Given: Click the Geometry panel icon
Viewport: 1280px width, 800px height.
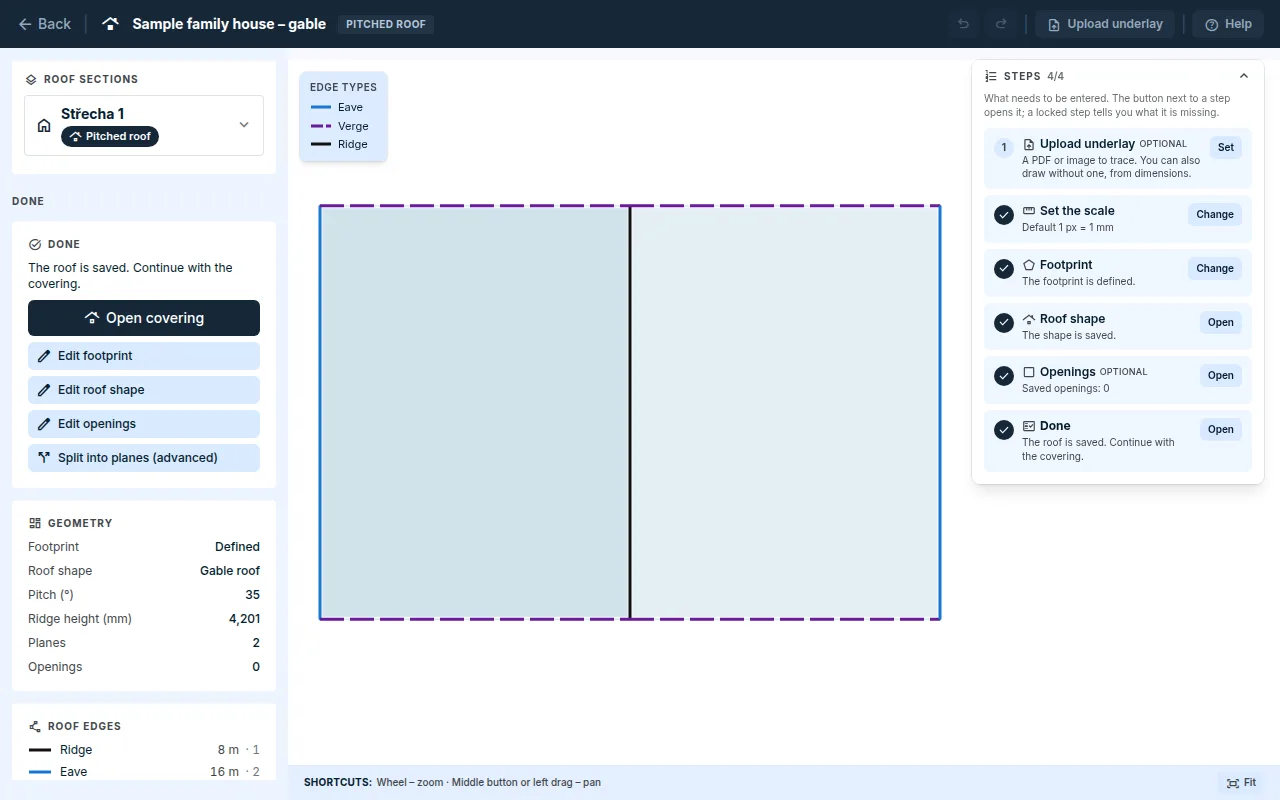Looking at the screenshot, I should tap(35, 523).
